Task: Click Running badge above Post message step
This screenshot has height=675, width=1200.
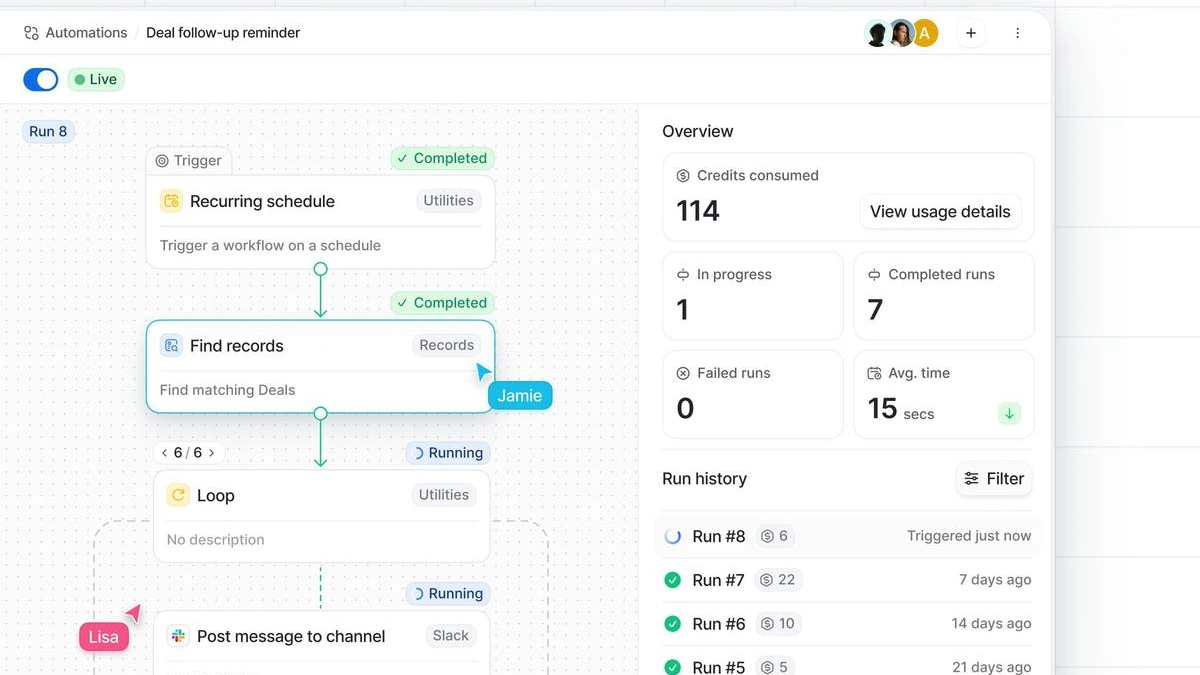Action: click(x=448, y=593)
